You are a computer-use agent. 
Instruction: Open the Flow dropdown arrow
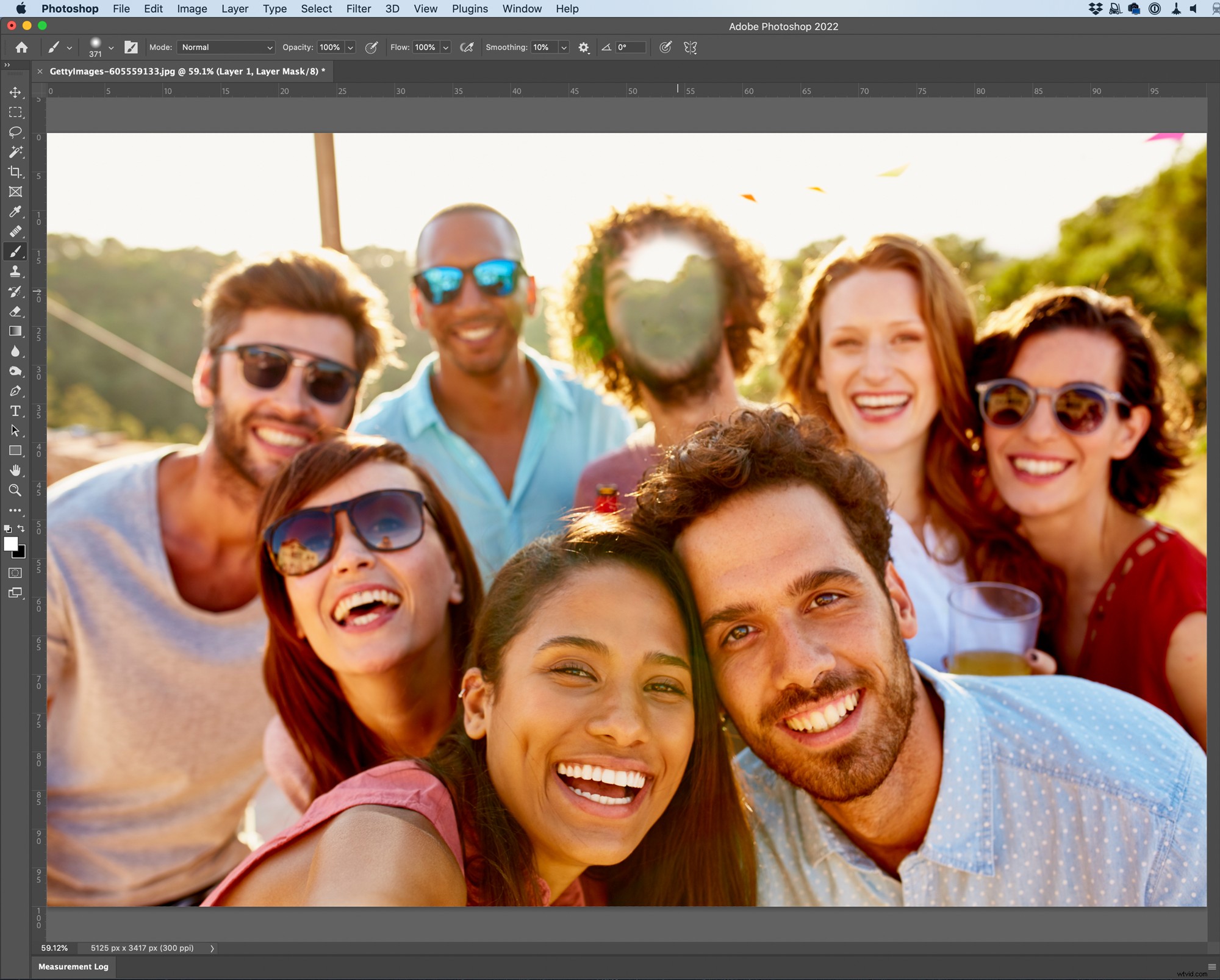446,47
